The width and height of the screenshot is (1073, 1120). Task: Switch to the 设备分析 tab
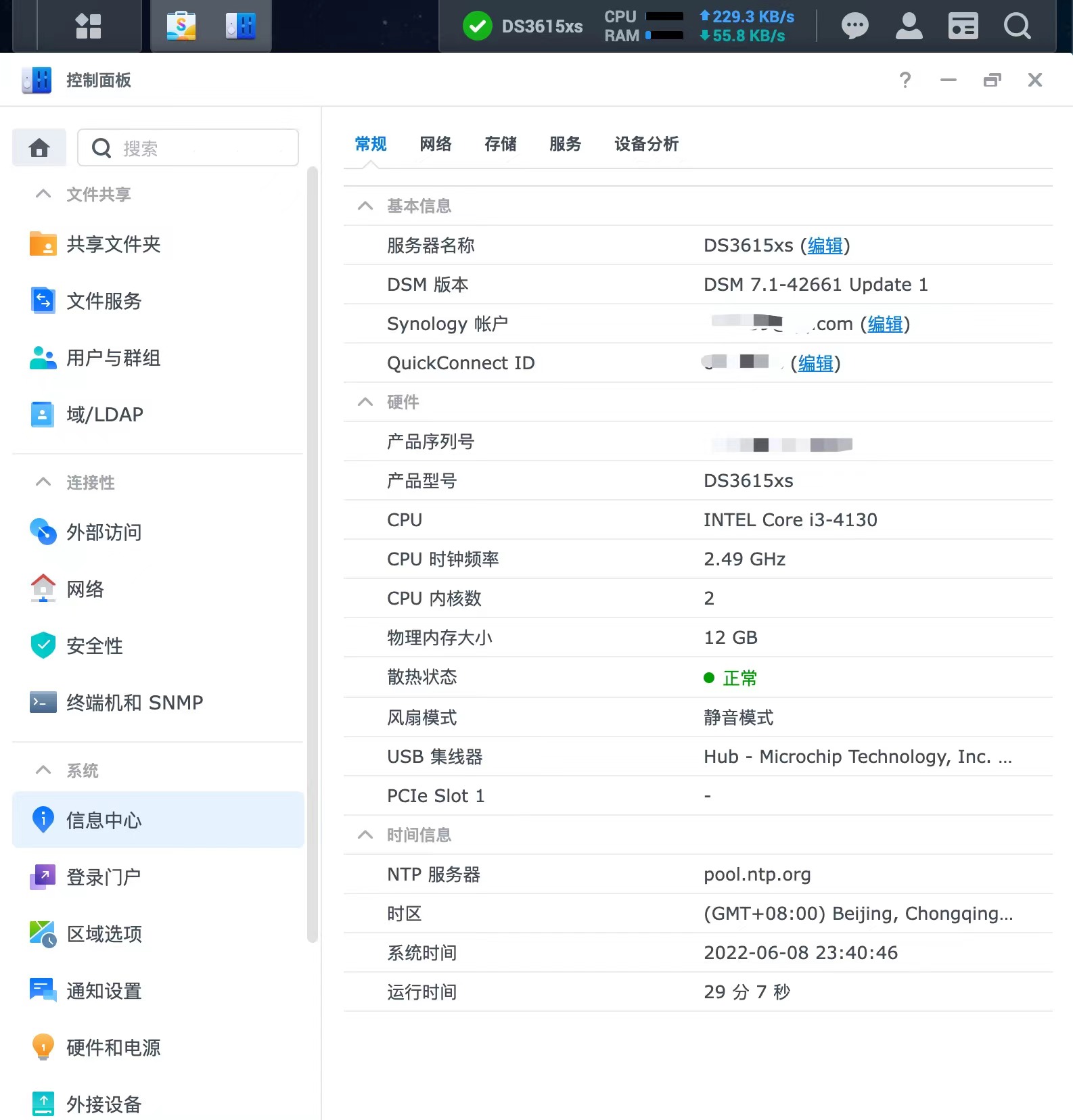click(647, 144)
